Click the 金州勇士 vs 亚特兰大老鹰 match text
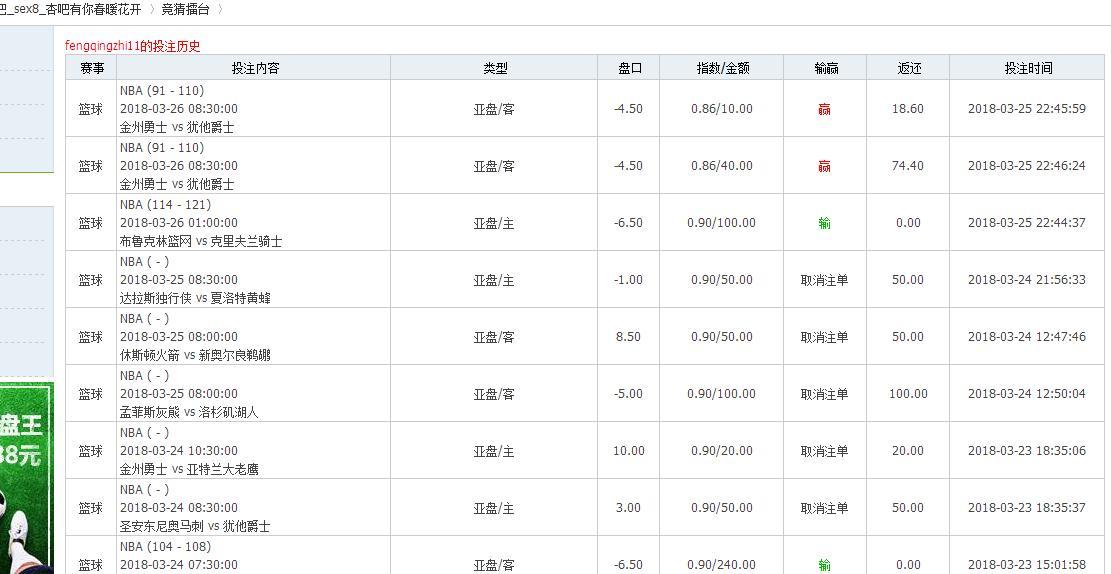1111x574 pixels. tap(189, 469)
